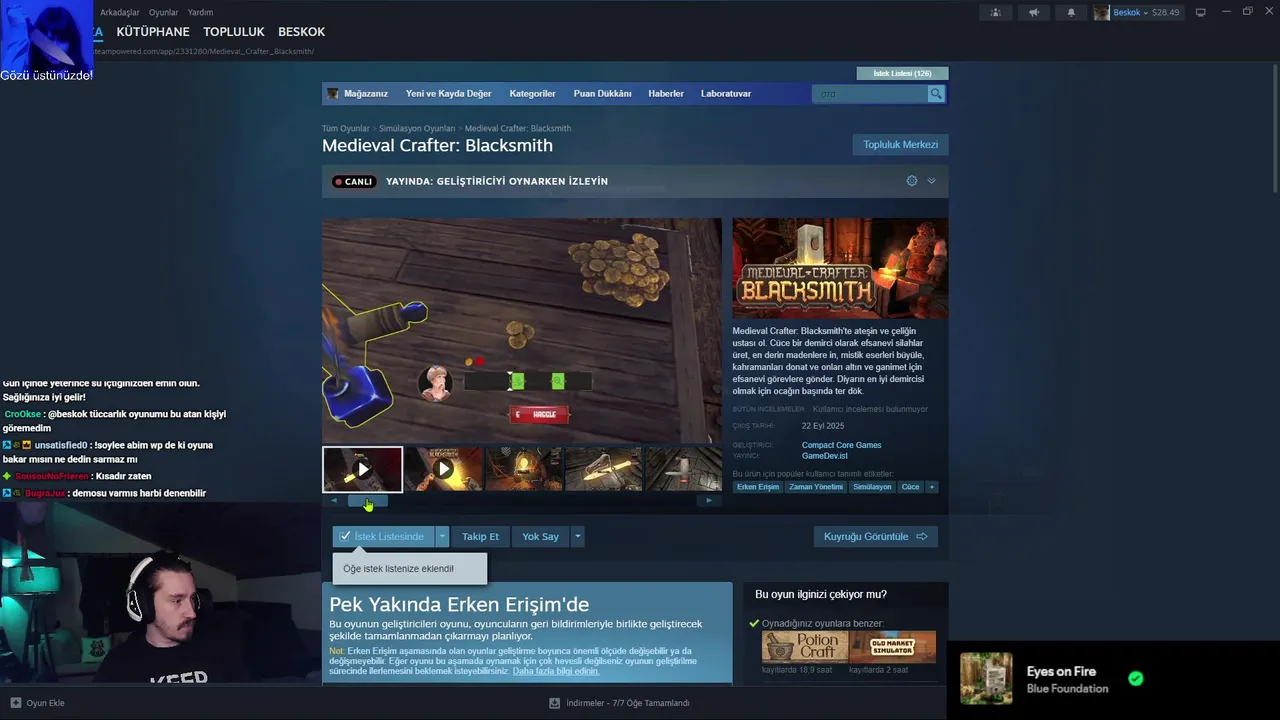
Task: Click the store search magnifier icon
Action: (936, 94)
